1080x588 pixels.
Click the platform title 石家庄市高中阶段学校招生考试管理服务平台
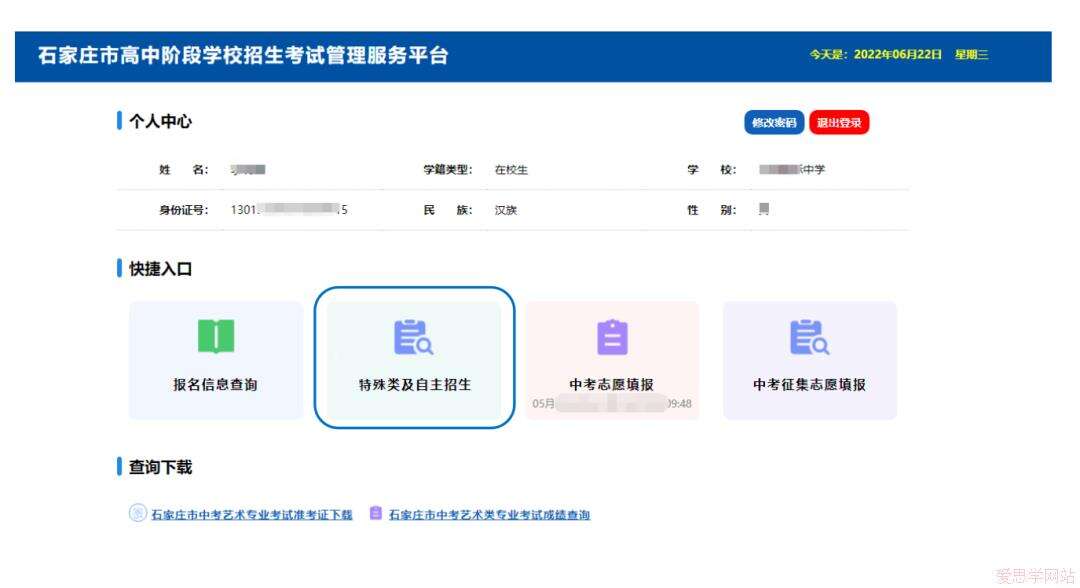[x=243, y=56]
